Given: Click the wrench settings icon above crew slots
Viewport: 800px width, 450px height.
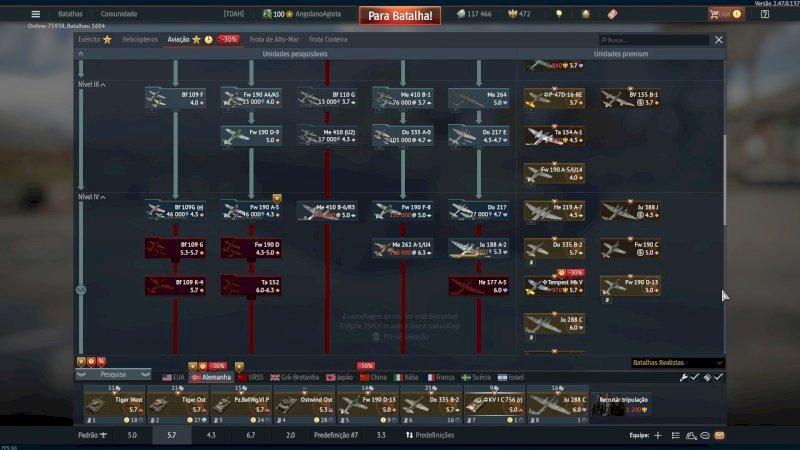Looking at the screenshot, I should [x=683, y=377].
